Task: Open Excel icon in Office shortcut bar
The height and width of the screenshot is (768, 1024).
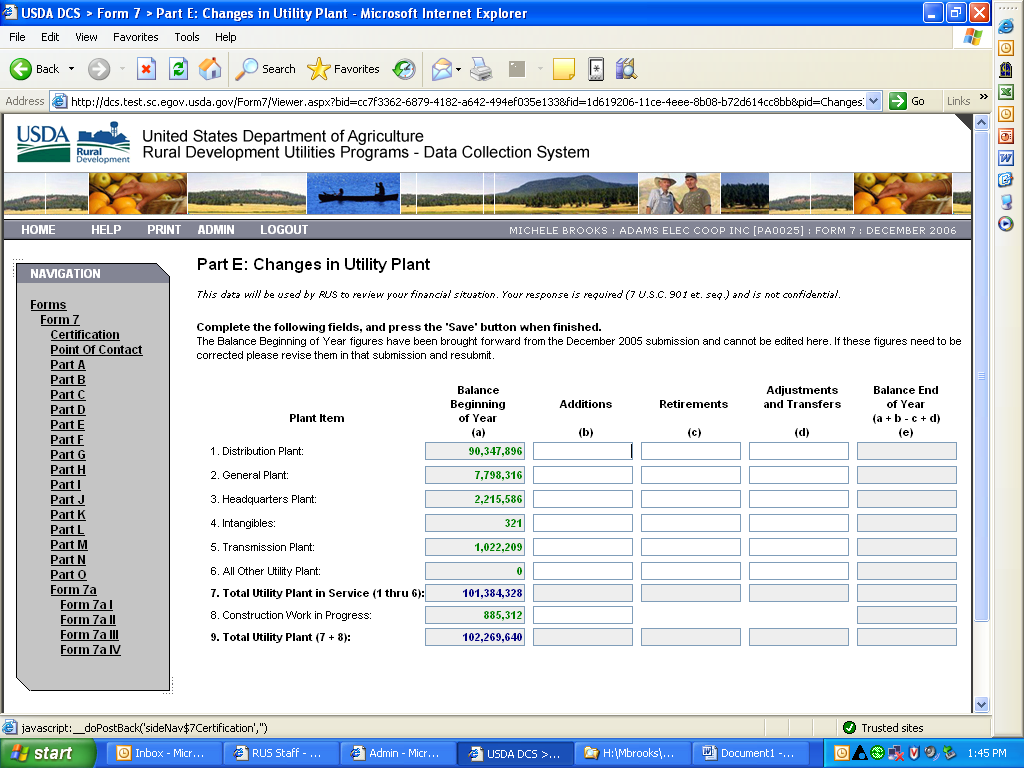Action: pyautogui.click(x=1006, y=92)
